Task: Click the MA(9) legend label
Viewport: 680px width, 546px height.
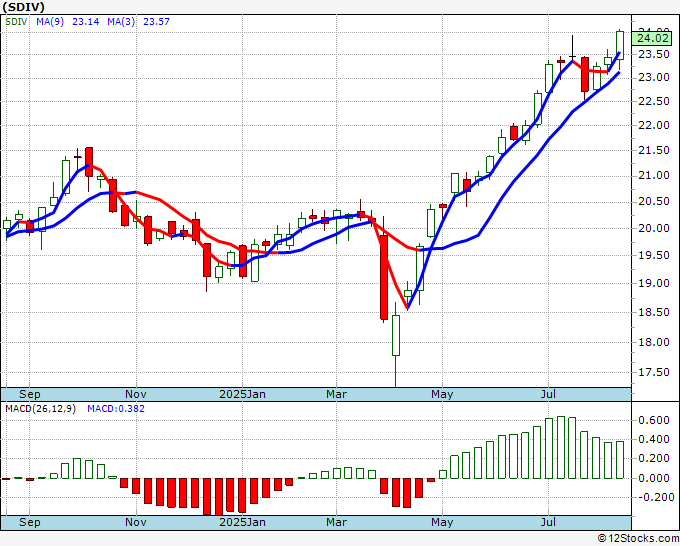Action: 50,22
